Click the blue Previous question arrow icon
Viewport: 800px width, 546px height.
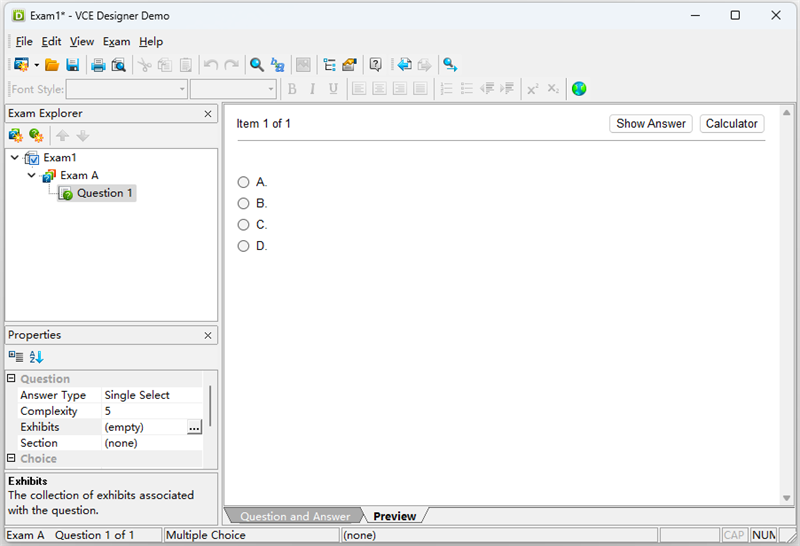point(405,65)
